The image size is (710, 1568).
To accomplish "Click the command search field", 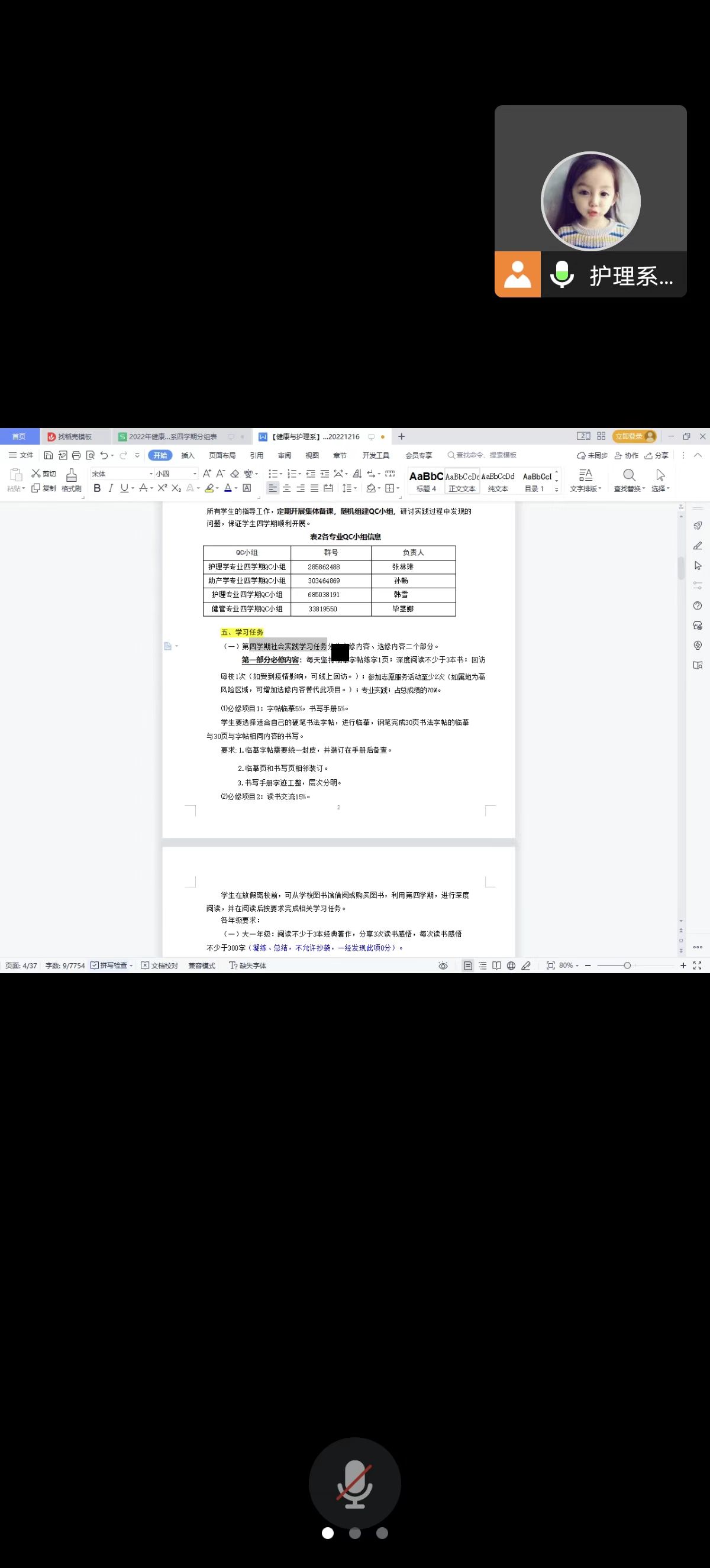I will point(485,455).
